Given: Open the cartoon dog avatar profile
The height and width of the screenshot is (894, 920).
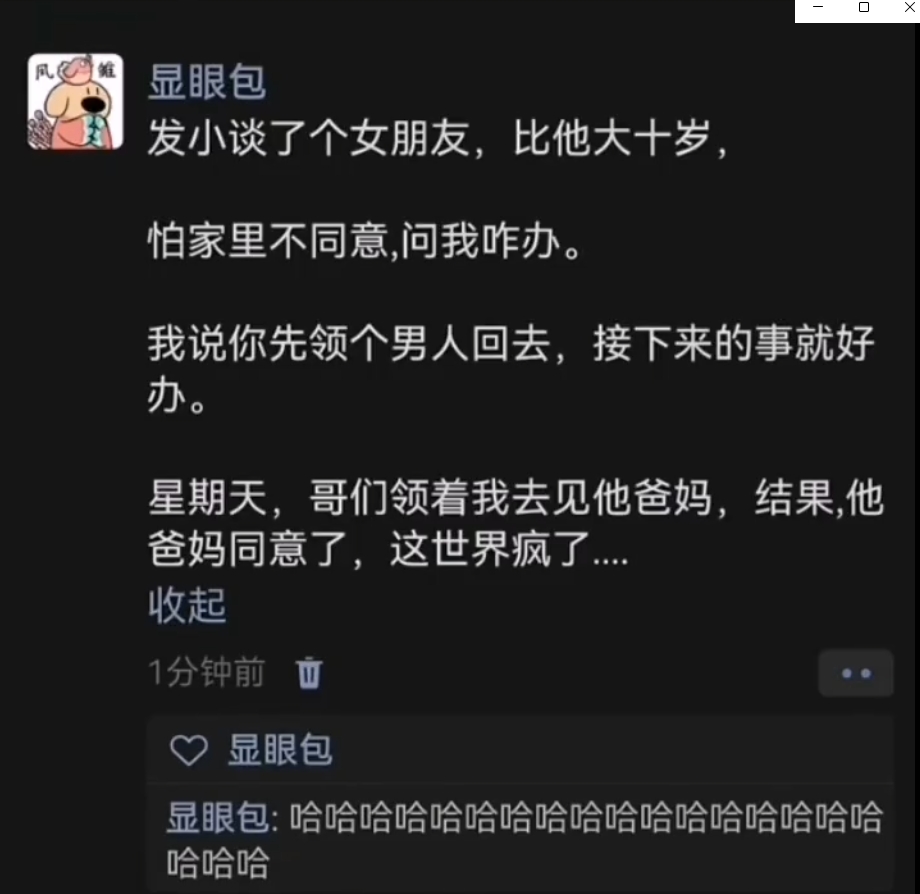Looking at the screenshot, I should click(x=75, y=101).
